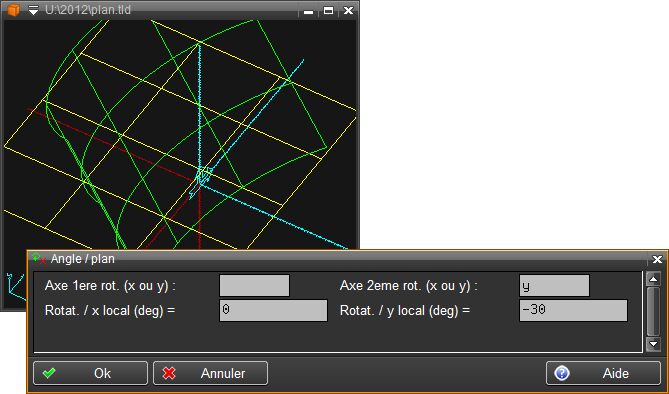The width and height of the screenshot is (669, 394).
Task: Click the Angle / plan dialog icon
Action: (x=39, y=258)
